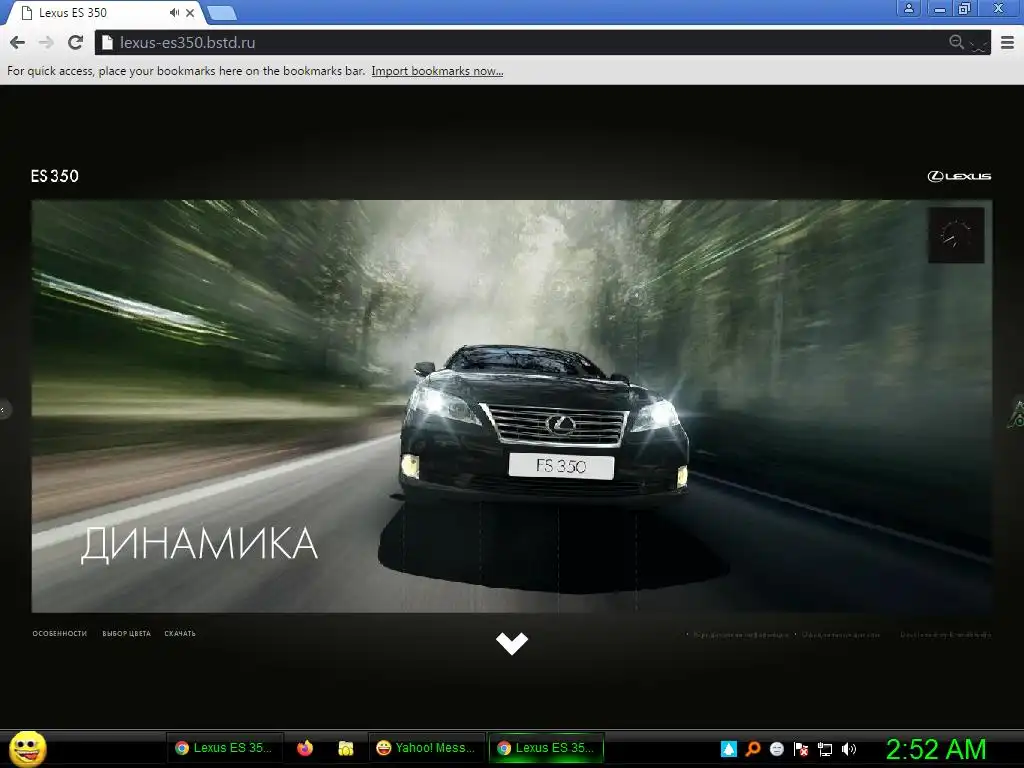Close the Lexus ES 350 tab

(x=190, y=12)
